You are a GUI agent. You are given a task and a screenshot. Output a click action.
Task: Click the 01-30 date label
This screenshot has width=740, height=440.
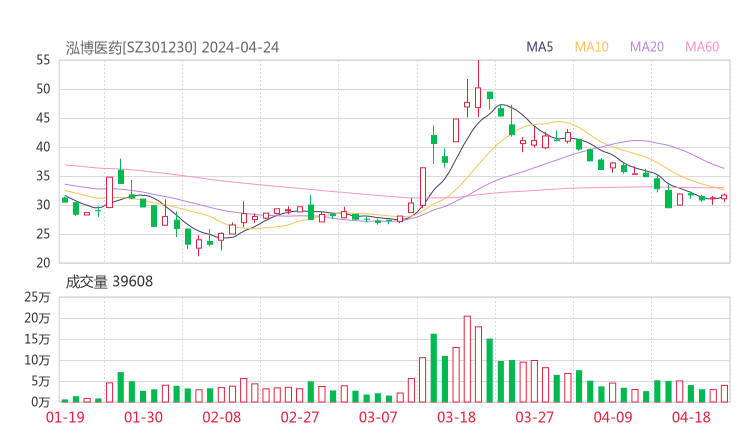(x=143, y=417)
